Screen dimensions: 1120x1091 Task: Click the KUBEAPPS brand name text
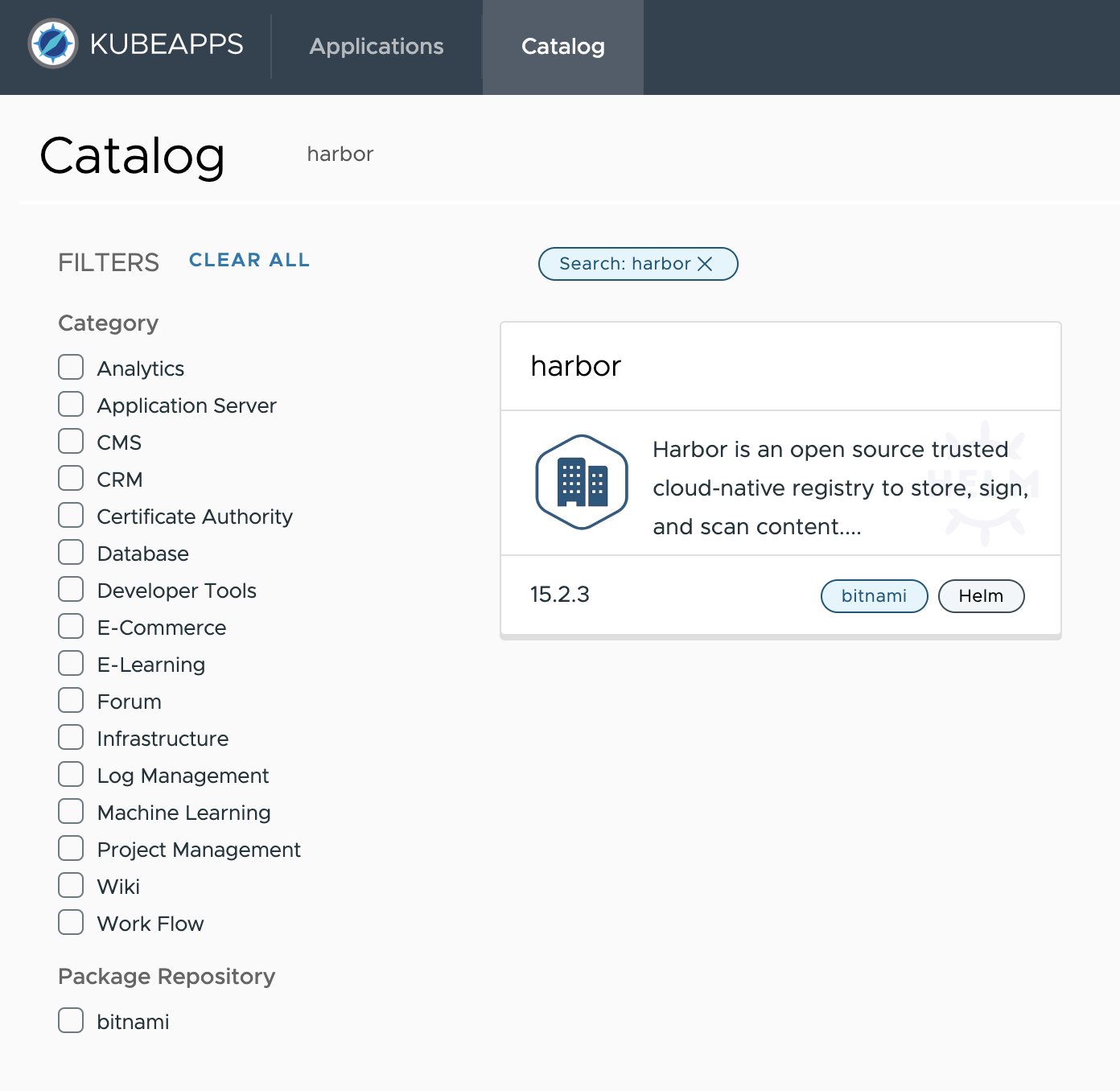point(167,44)
